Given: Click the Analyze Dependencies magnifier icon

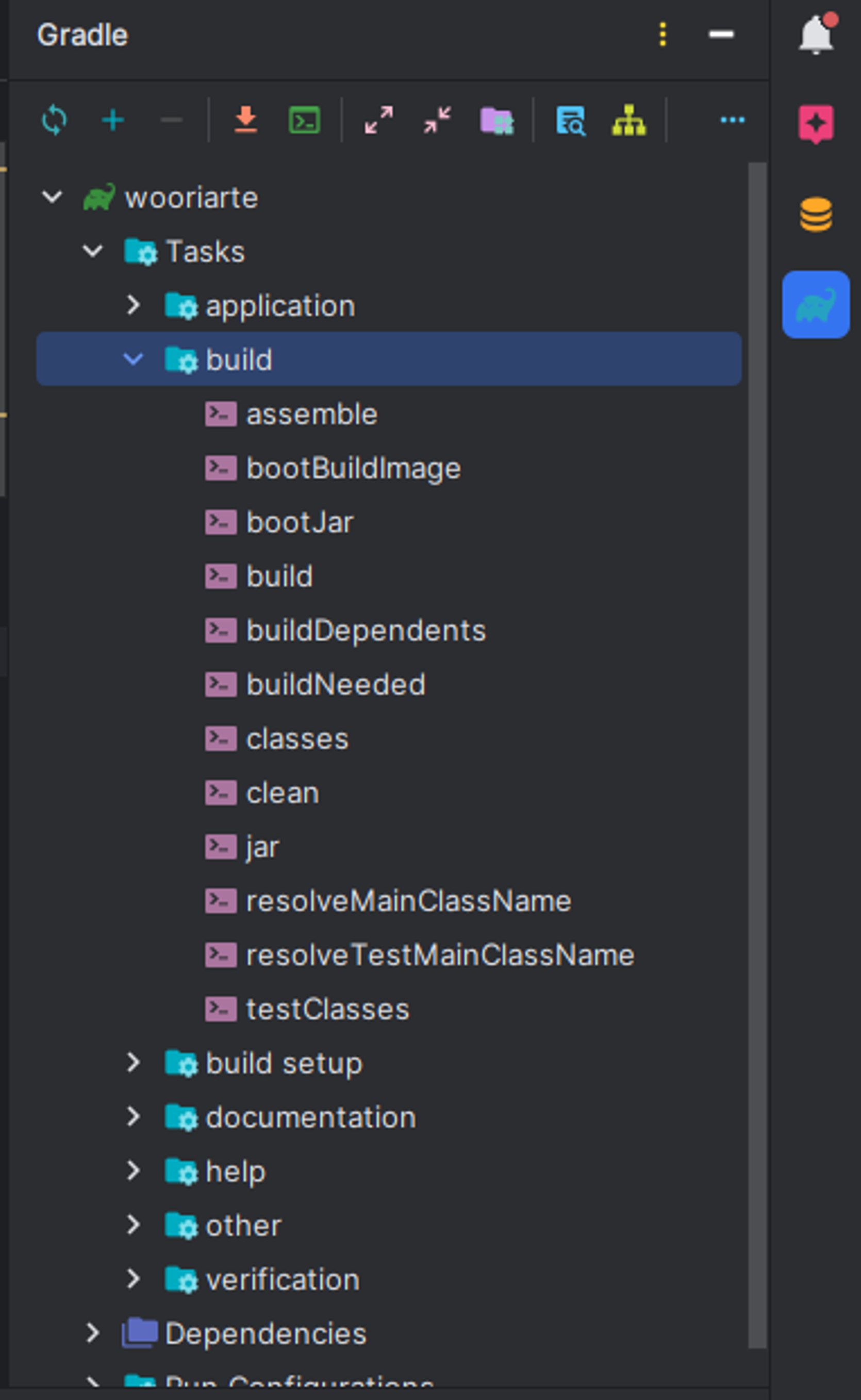Looking at the screenshot, I should pyautogui.click(x=571, y=121).
